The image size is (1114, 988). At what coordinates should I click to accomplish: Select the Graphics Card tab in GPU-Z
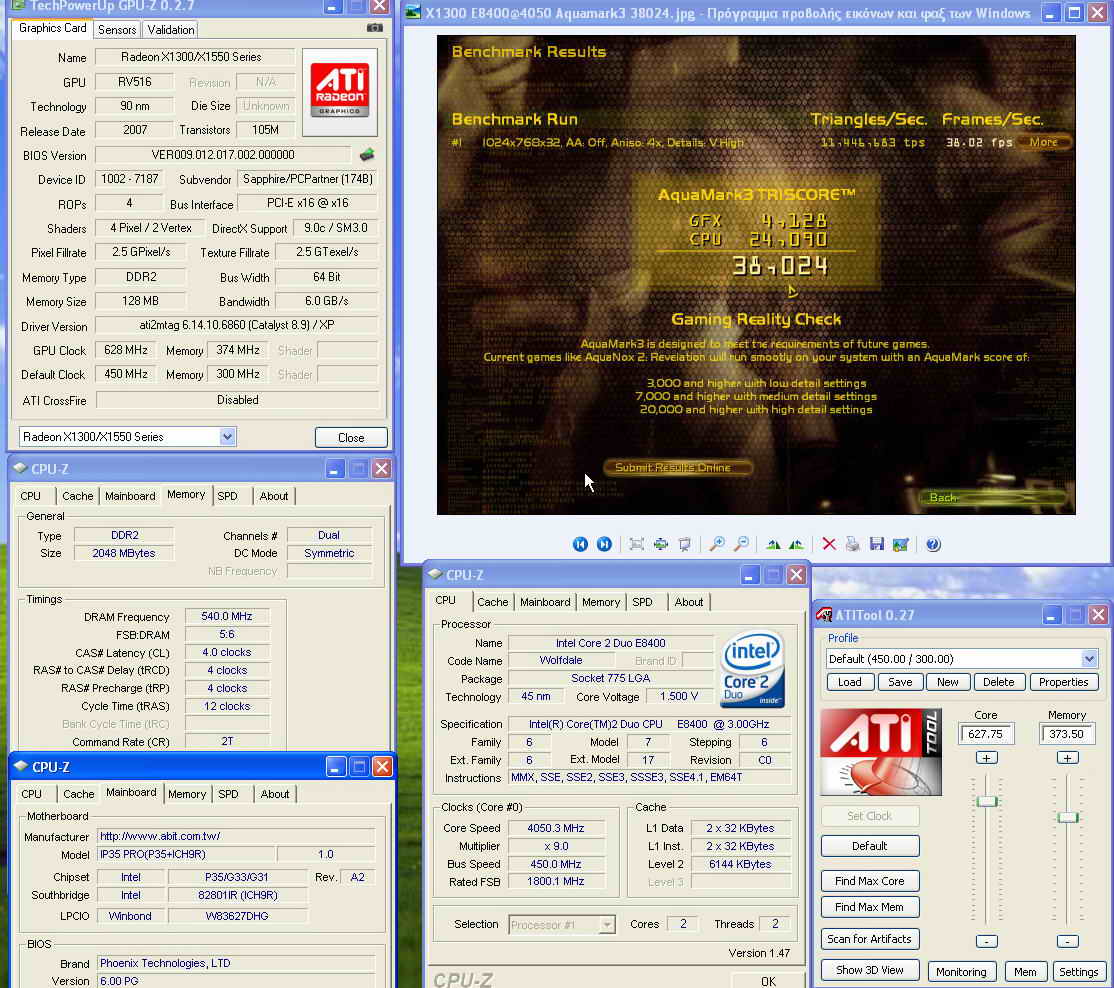click(x=53, y=28)
